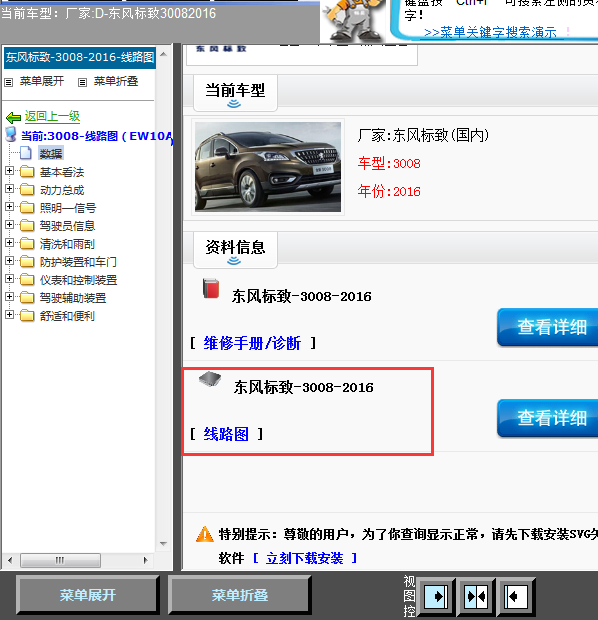Expand the 基本看法 tree node
Image resolution: width=598 pixels, height=620 pixels.
click(9, 170)
